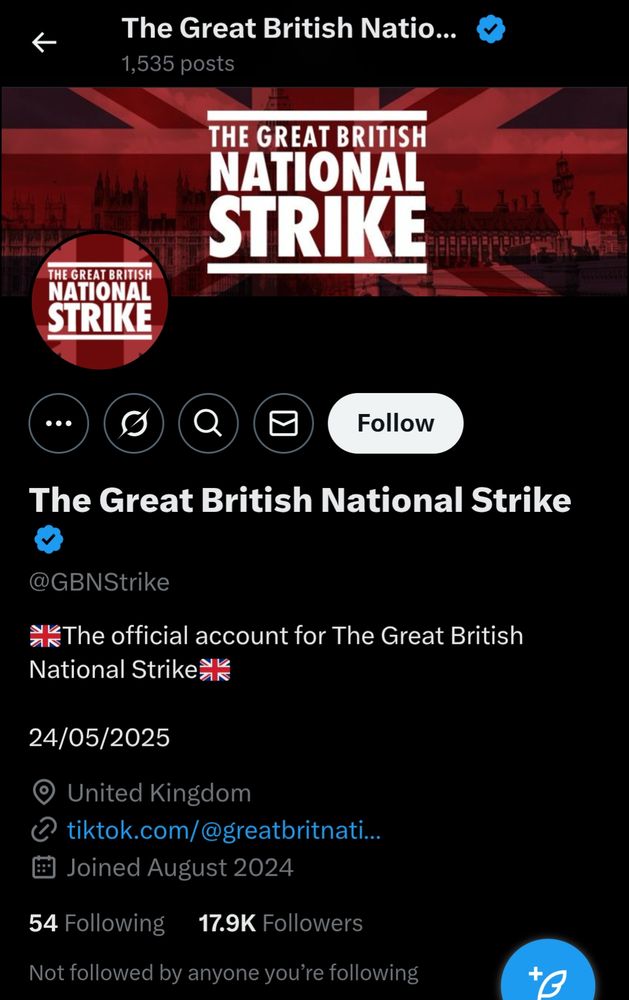Tap the link chain icon before the TikTok URL
The height and width of the screenshot is (1000, 629).
point(42,831)
